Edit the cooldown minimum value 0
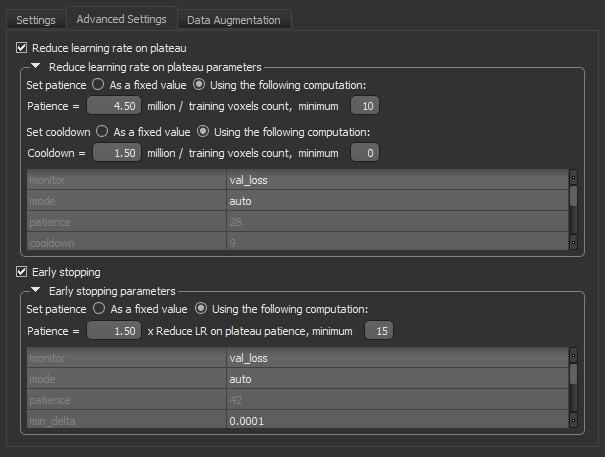This screenshot has width=605, height=457. click(x=364, y=153)
